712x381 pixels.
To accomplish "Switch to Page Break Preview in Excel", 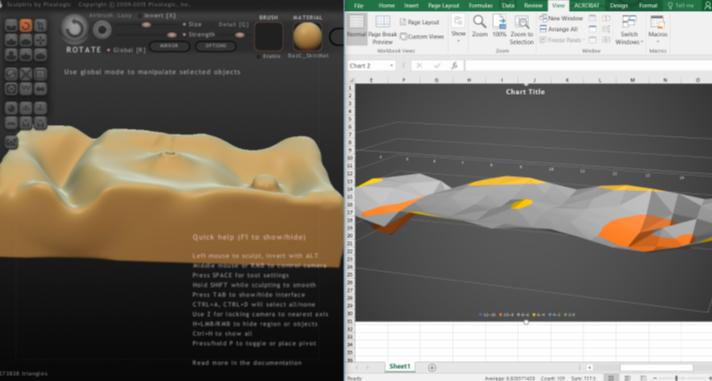I will coord(382,30).
